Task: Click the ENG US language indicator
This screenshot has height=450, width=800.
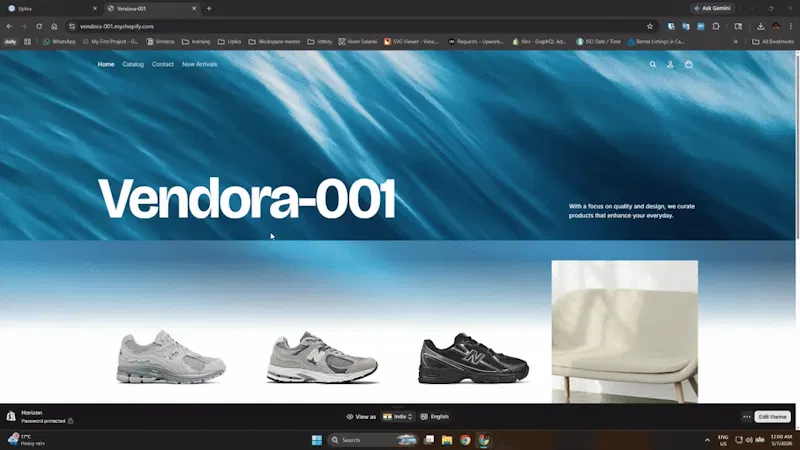Action: (x=723, y=440)
